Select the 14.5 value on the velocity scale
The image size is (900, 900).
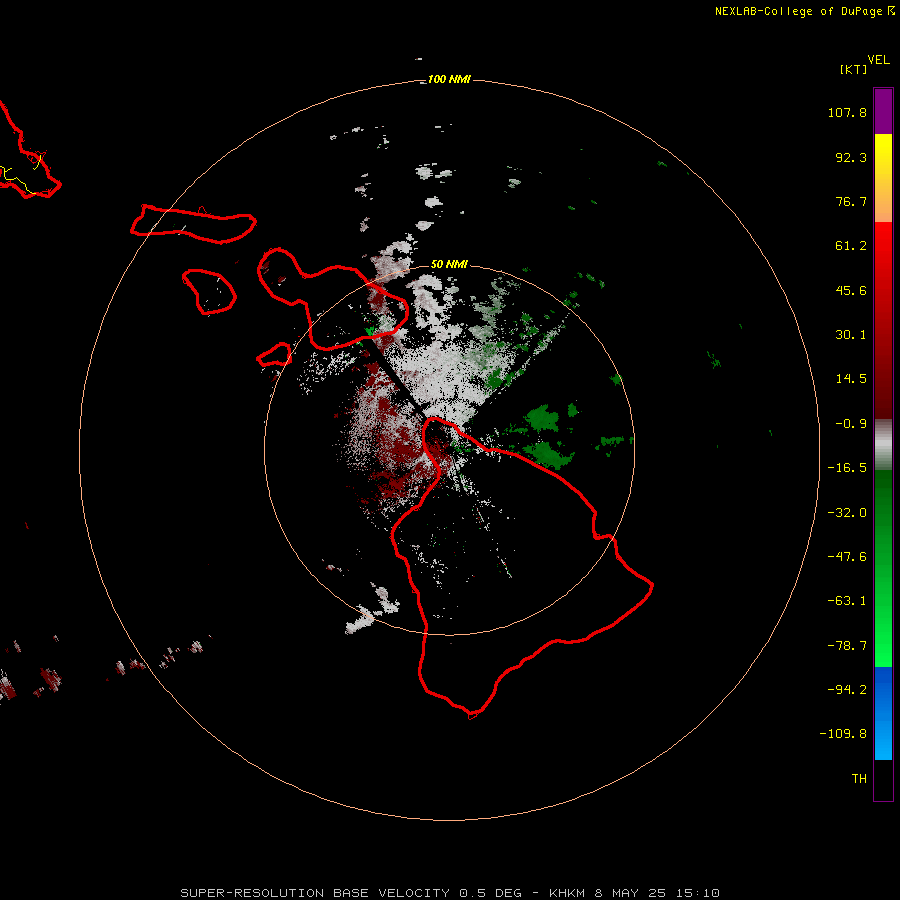pyautogui.click(x=851, y=379)
